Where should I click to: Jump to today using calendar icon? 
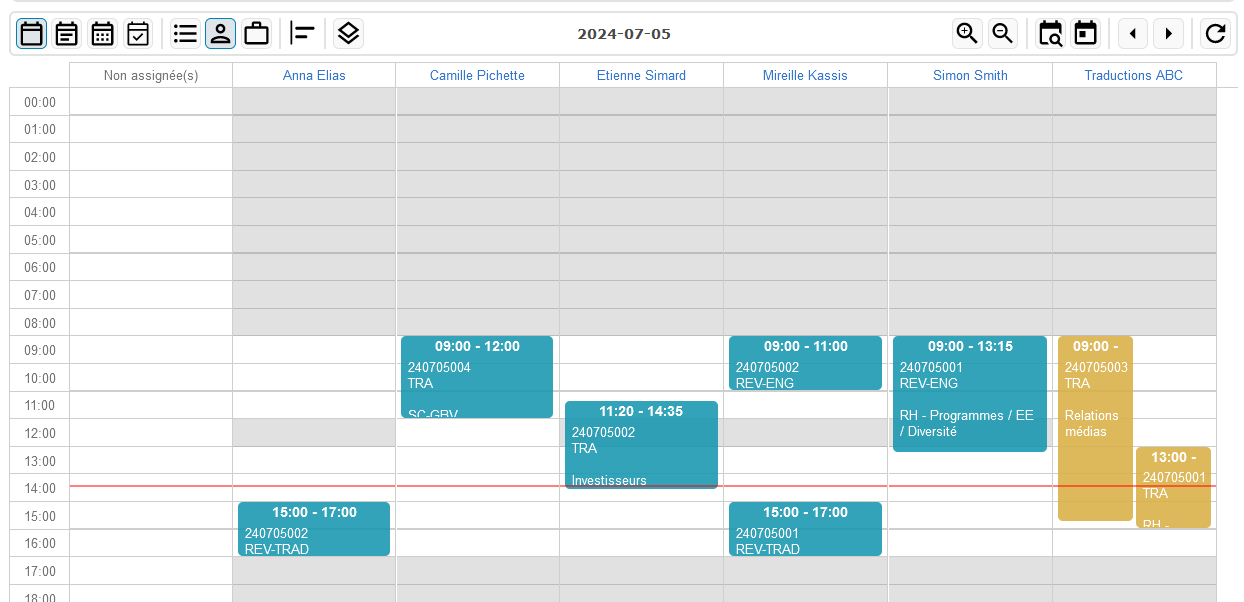tap(1085, 34)
